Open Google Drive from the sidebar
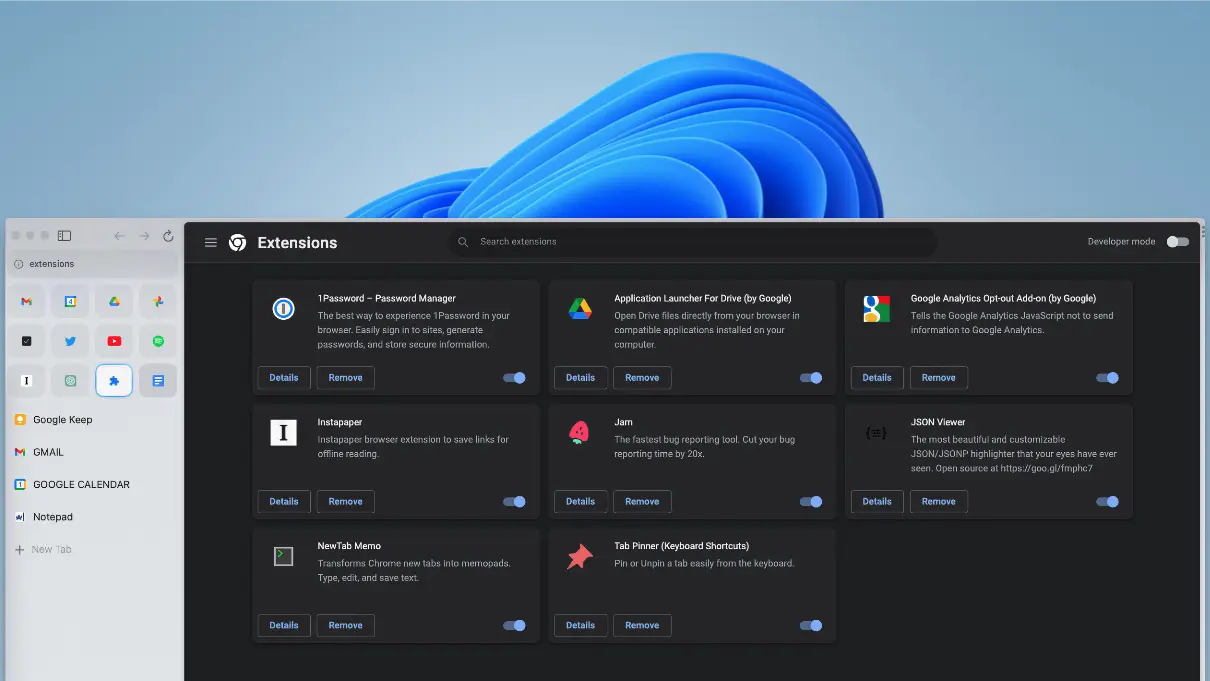The image size is (1210, 681). (114, 301)
